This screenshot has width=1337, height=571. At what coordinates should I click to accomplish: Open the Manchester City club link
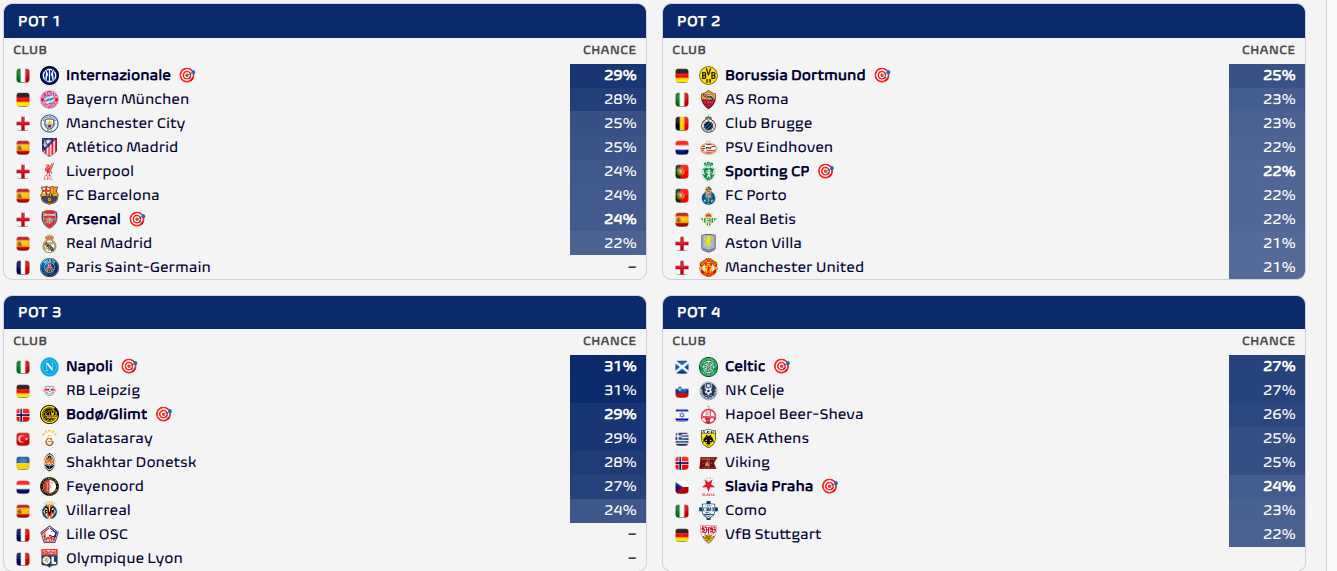click(125, 123)
